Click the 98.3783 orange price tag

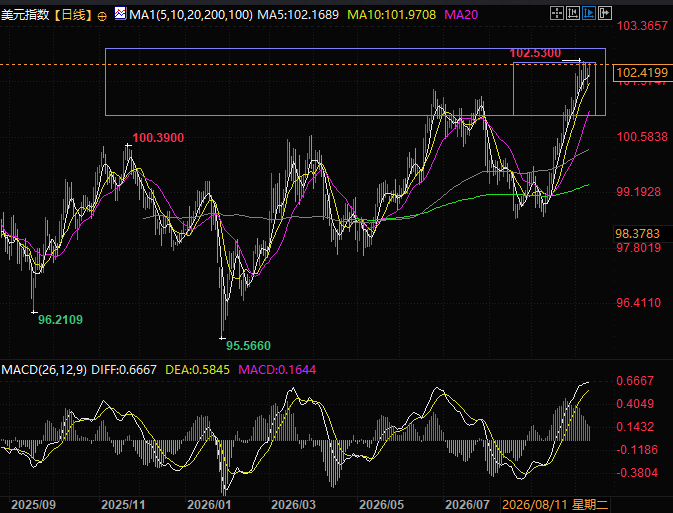point(637,234)
